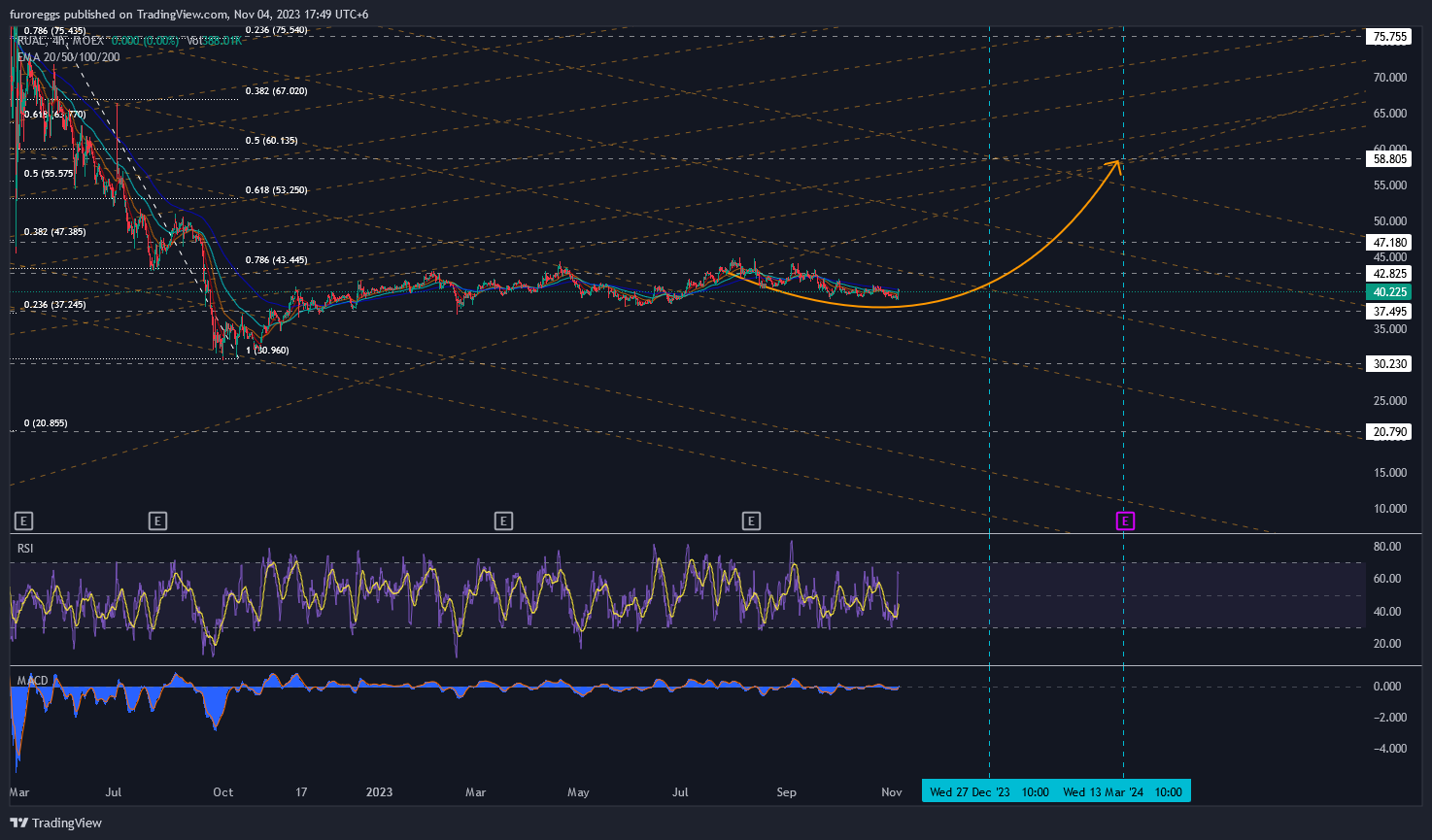This screenshot has height=840, width=1432.
Task: Open the earnings E marker at March 2022
Action: (24, 521)
